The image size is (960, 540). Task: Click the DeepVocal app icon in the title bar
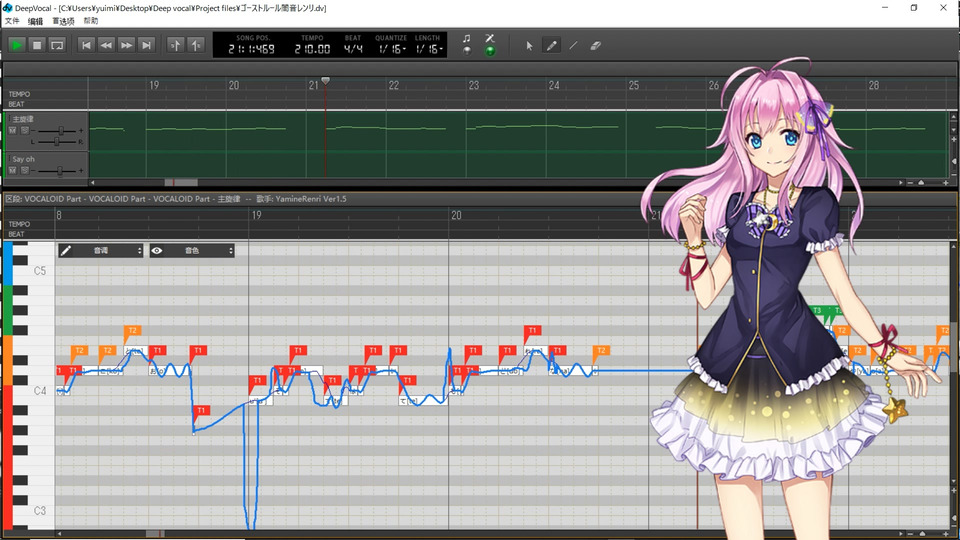[x=7, y=8]
